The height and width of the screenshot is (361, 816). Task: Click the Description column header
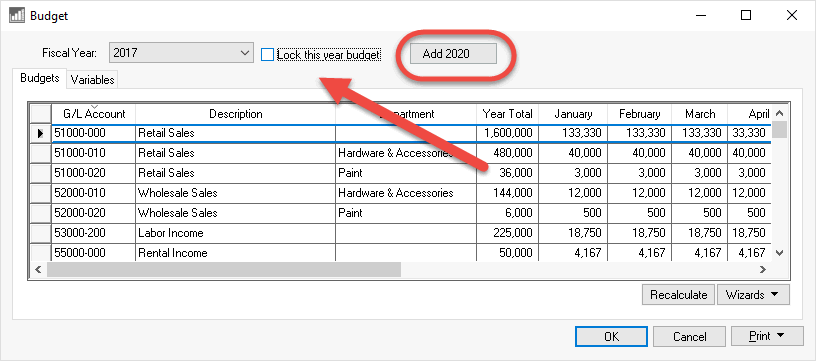click(x=236, y=114)
